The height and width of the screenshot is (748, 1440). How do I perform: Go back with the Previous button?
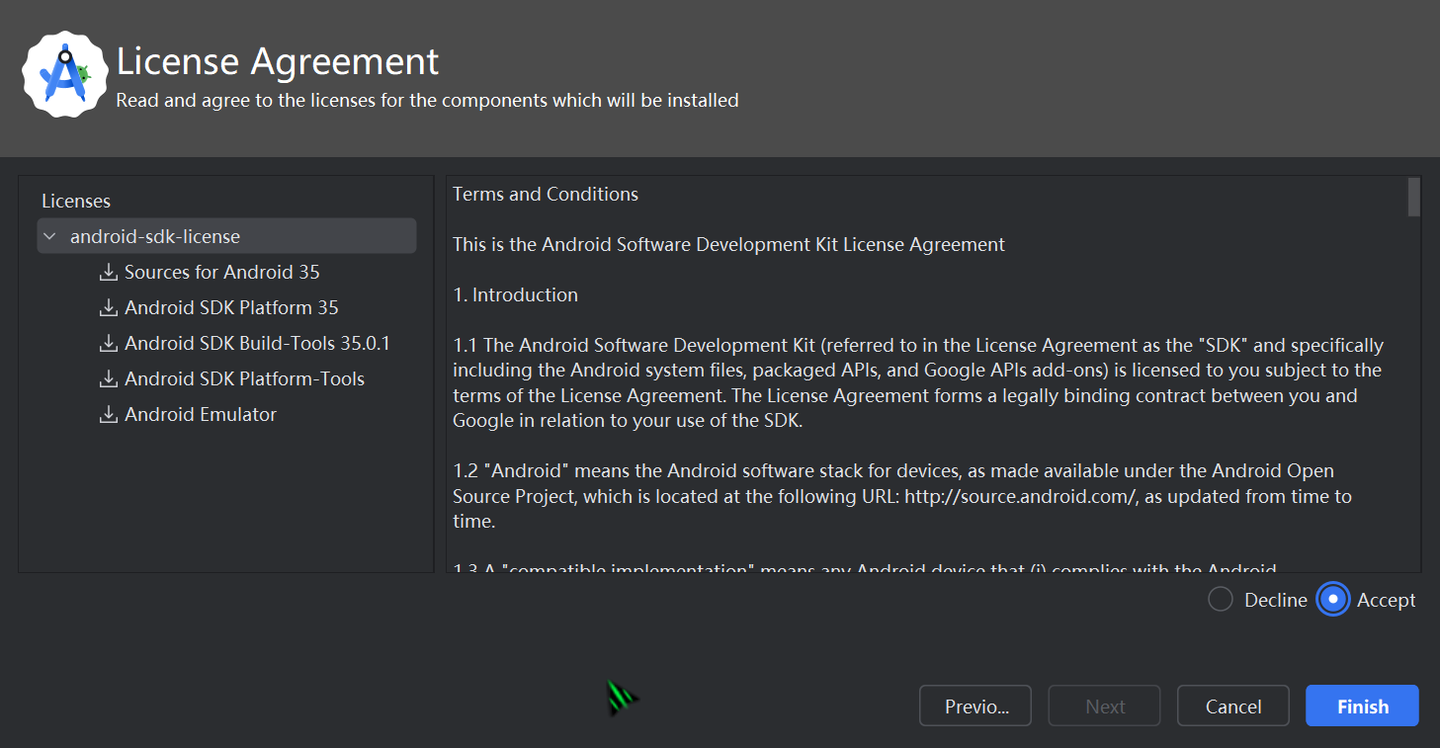[x=976, y=706]
